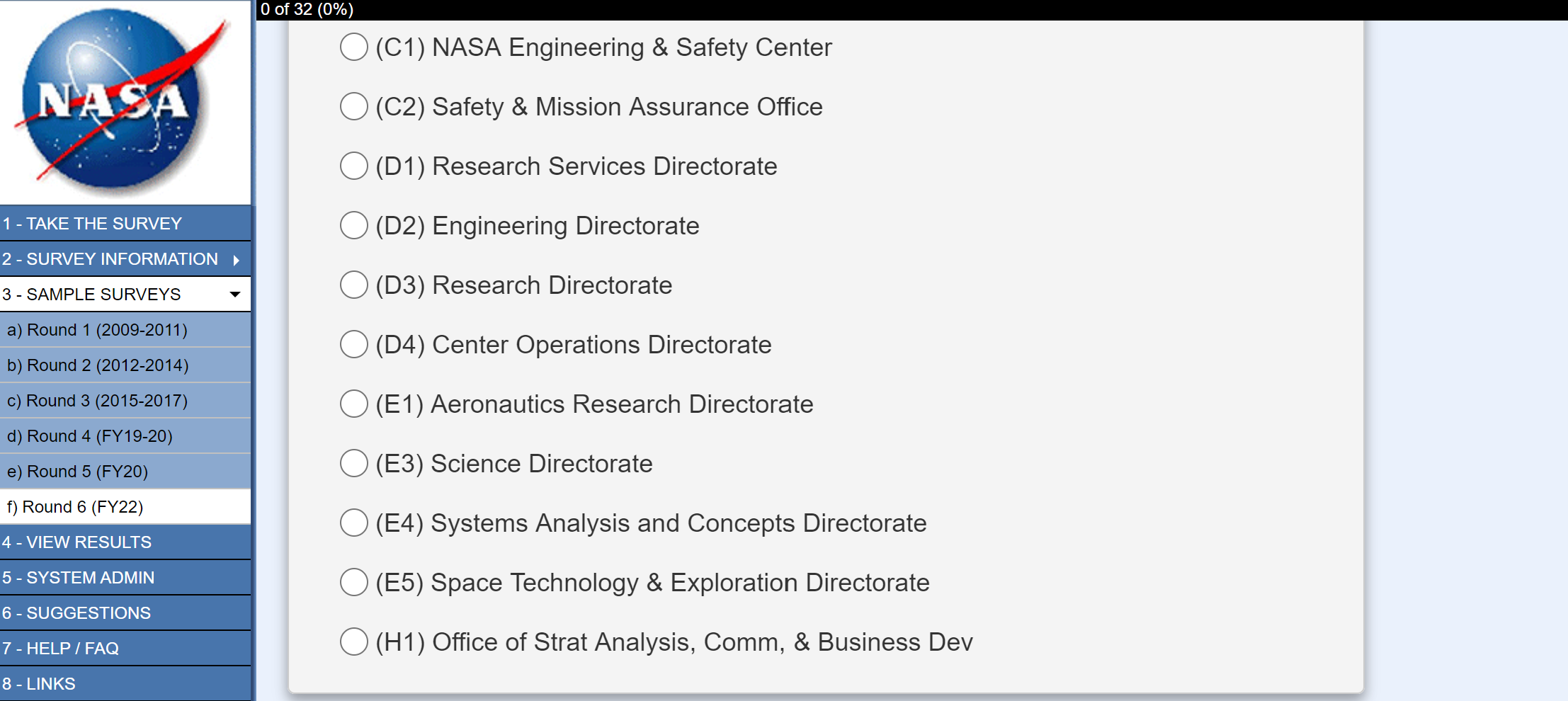
Task: Open the View Results menu item
Action: coord(76,542)
